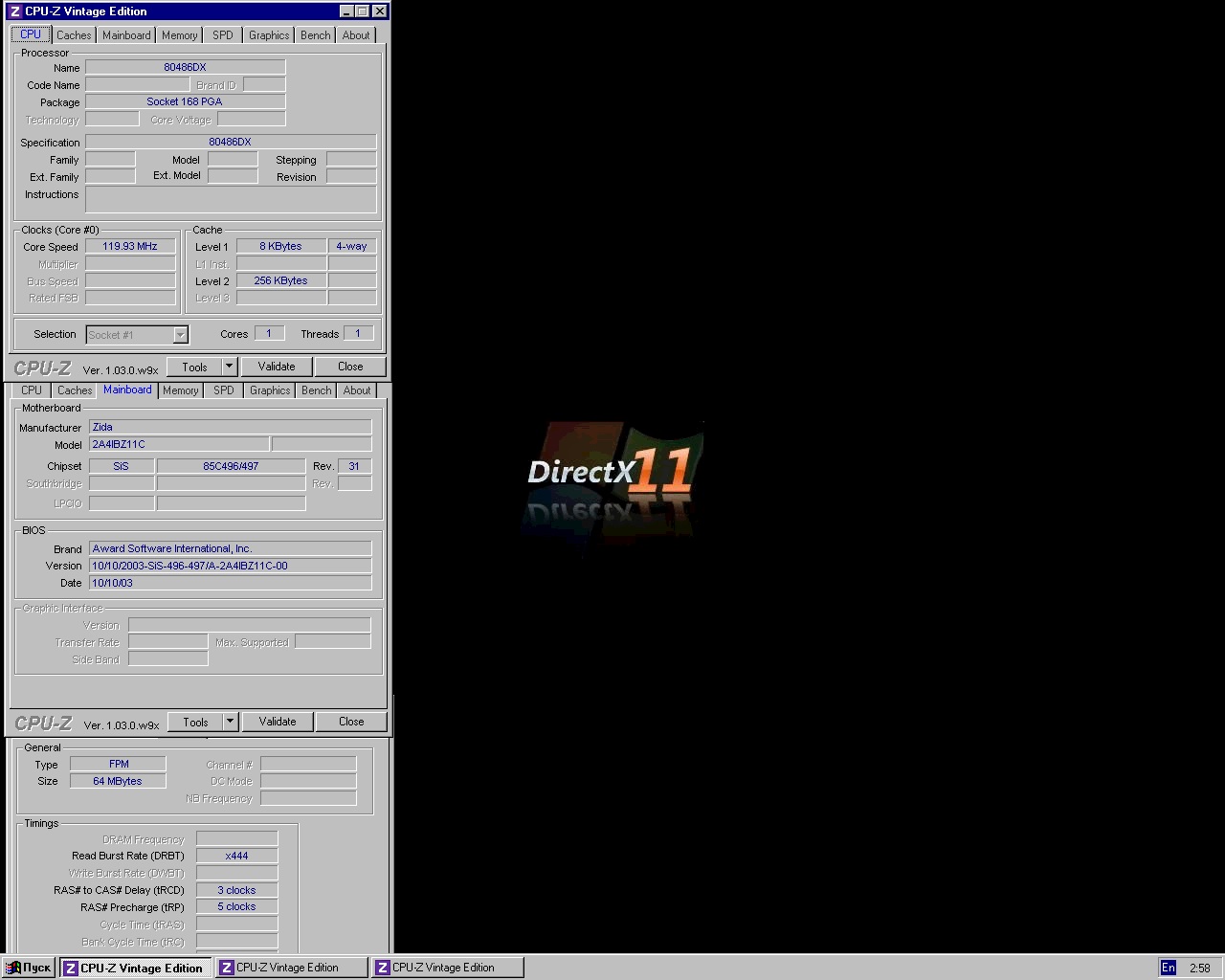Click the CPU-Z logo in the Mainboard window
The image size is (1225, 980).
coord(43,724)
